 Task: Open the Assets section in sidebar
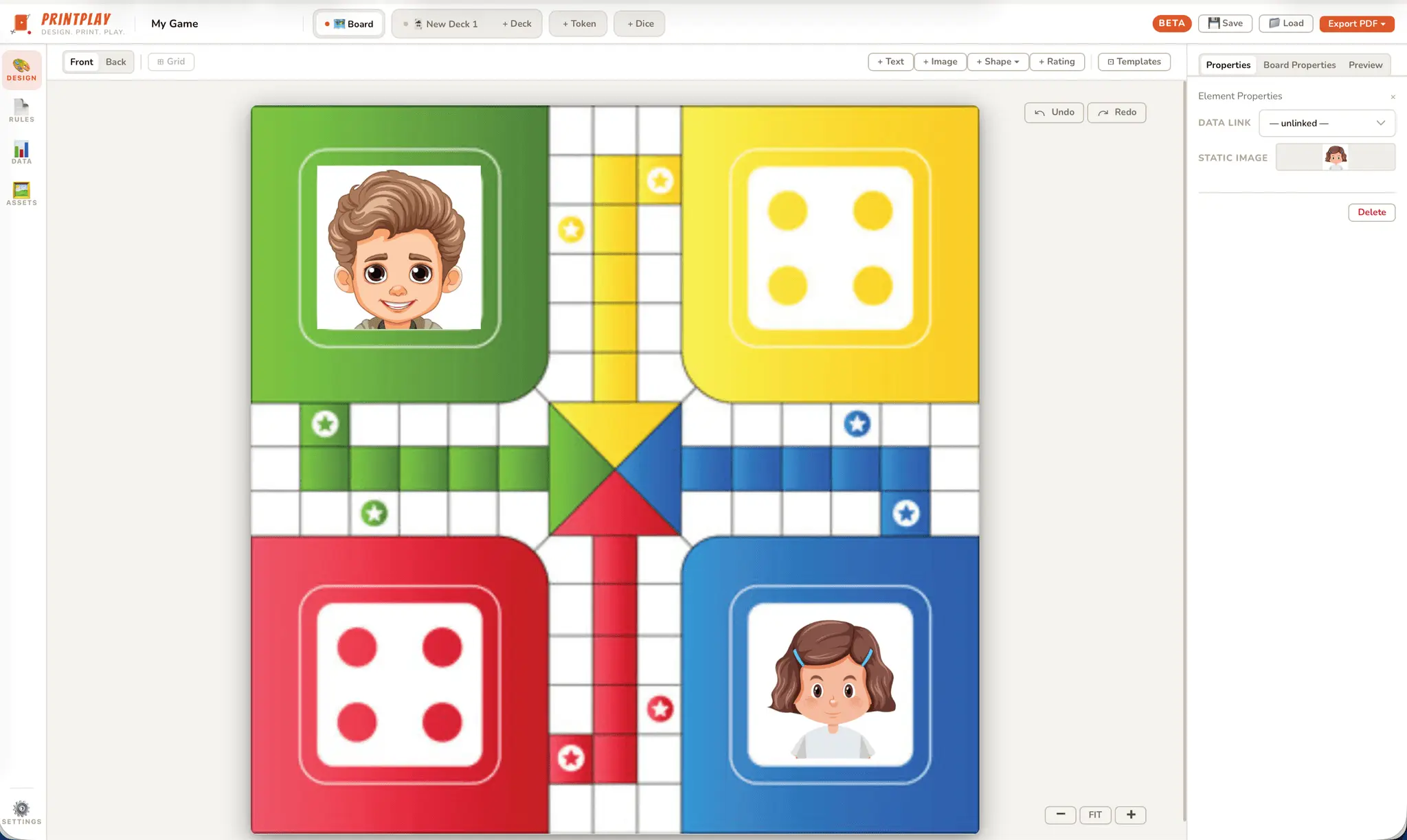click(x=21, y=194)
